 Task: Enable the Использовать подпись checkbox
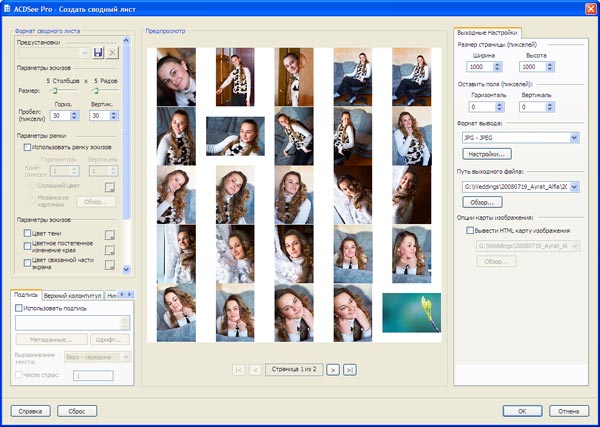point(20,308)
